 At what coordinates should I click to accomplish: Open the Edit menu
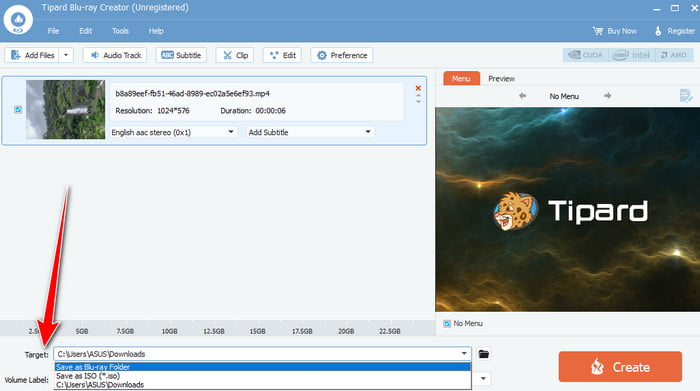85,31
